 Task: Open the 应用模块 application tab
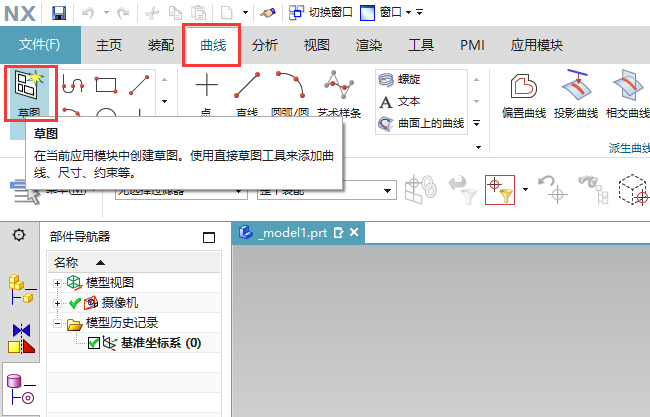[536, 45]
